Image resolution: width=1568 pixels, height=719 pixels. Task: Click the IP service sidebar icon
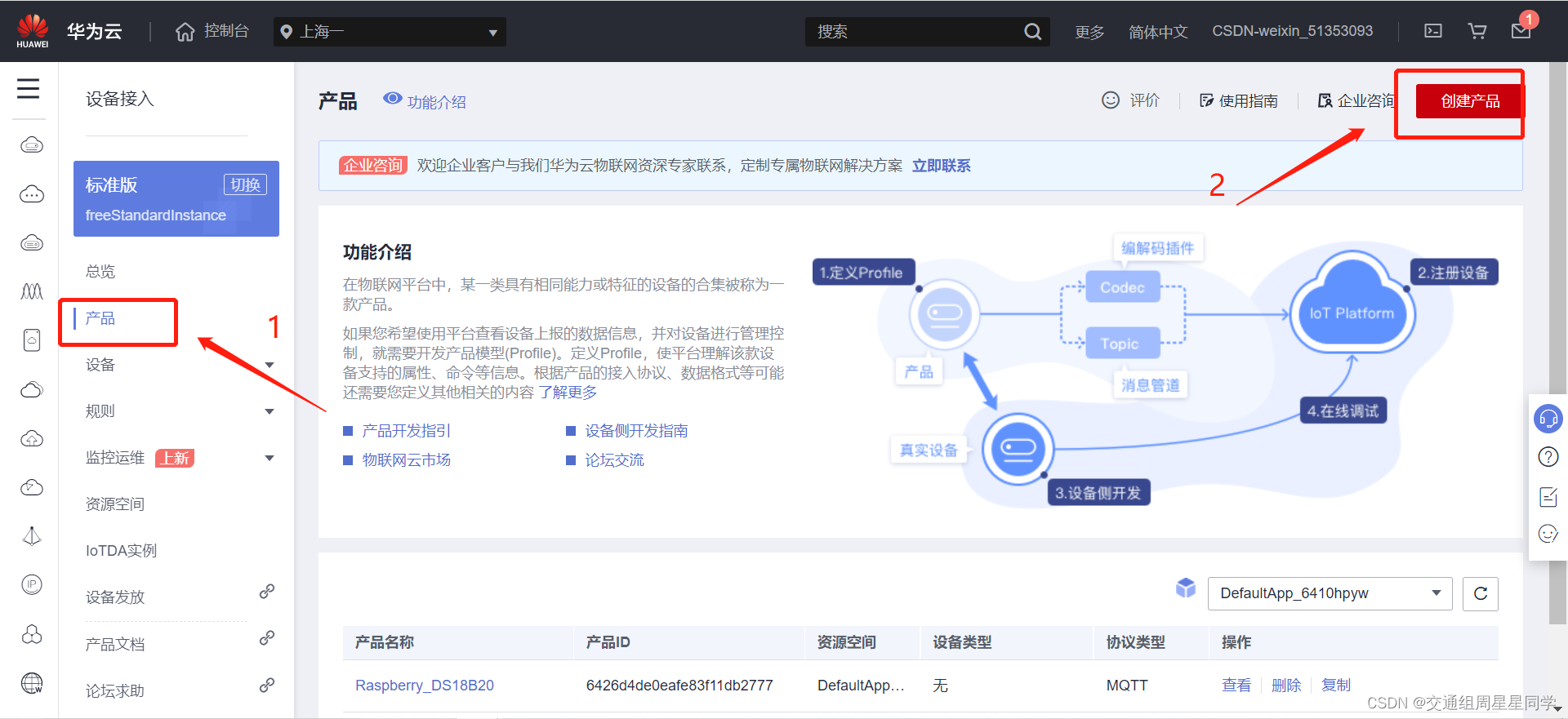[32, 584]
